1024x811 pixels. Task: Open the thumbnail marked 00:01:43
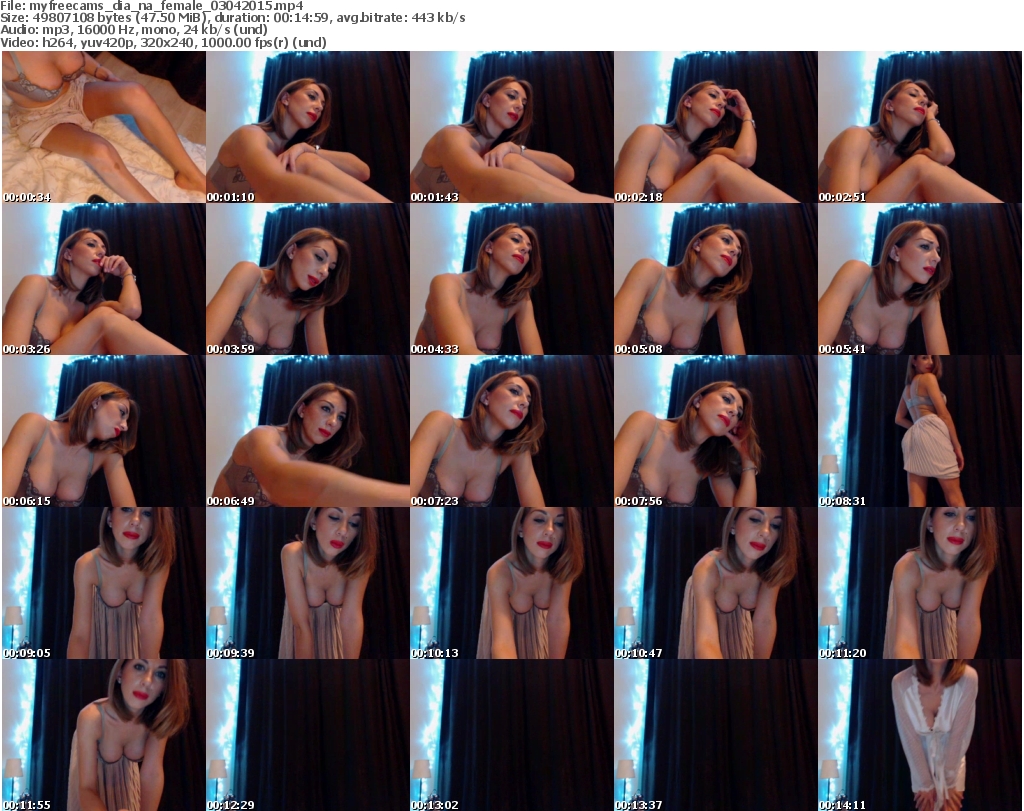tap(511, 127)
